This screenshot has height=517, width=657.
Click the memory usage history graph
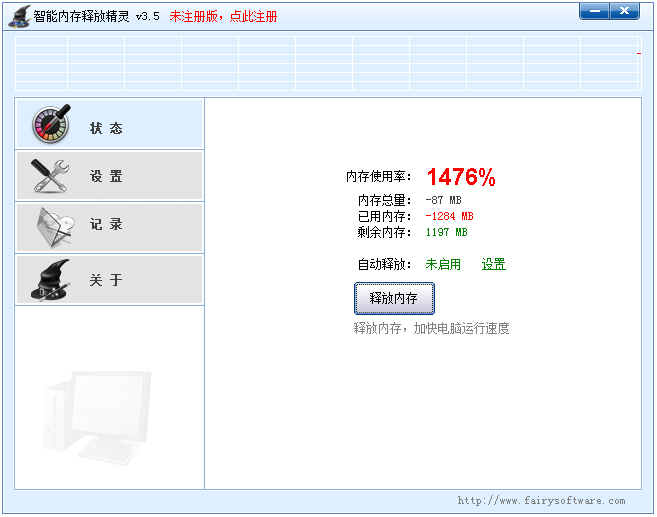pos(328,63)
